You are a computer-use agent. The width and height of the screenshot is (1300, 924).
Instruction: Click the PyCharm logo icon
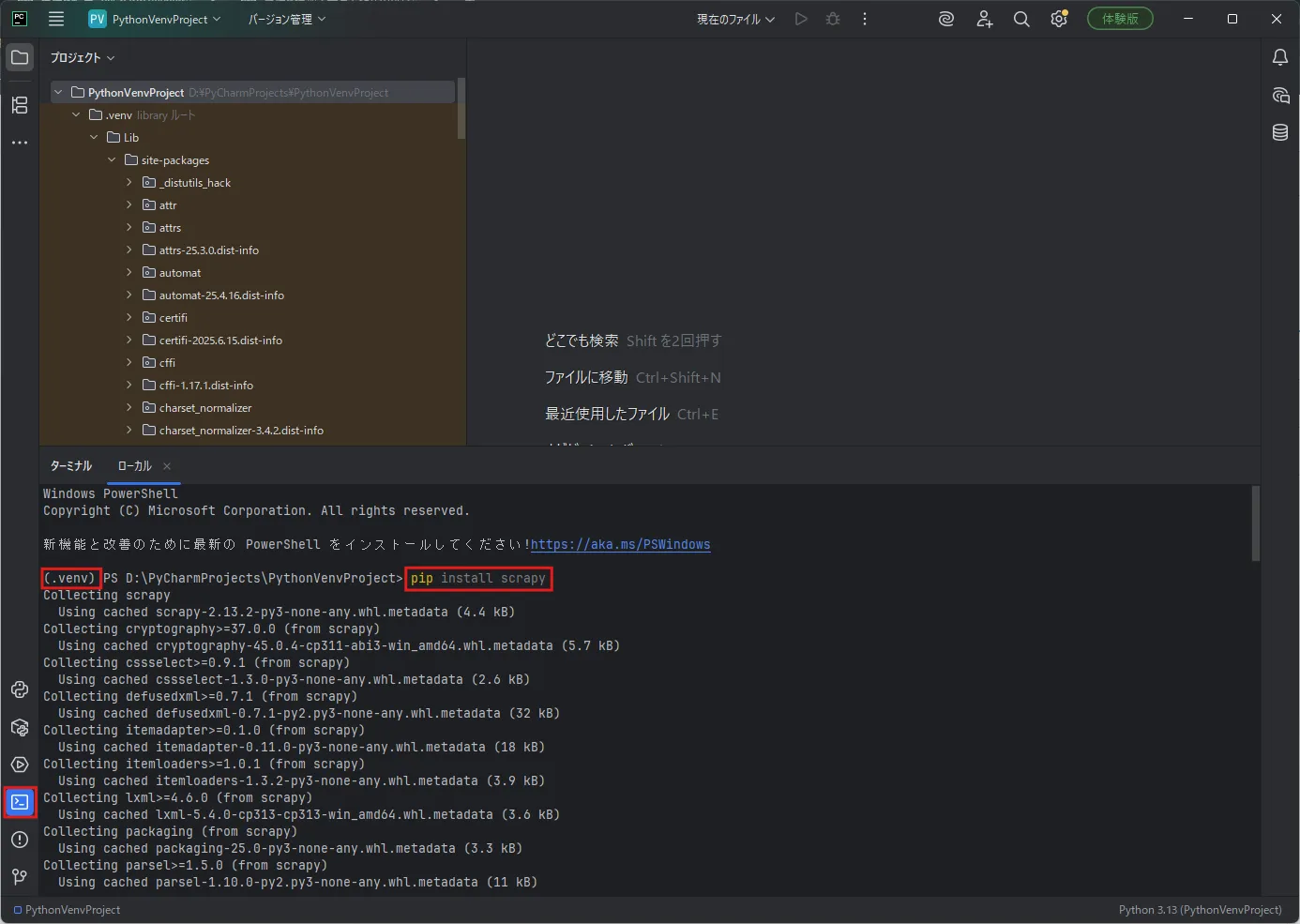tap(19, 19)
